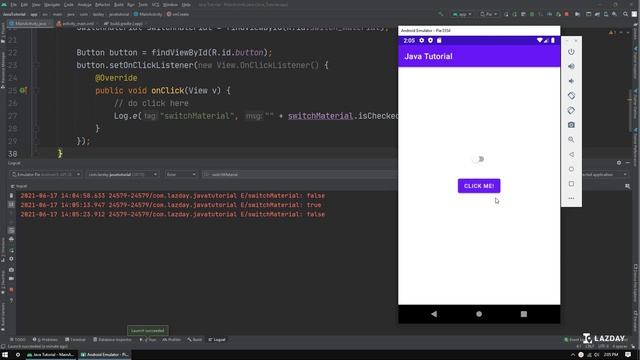Tap Android back navigation button in emulator

coord(434,314)
